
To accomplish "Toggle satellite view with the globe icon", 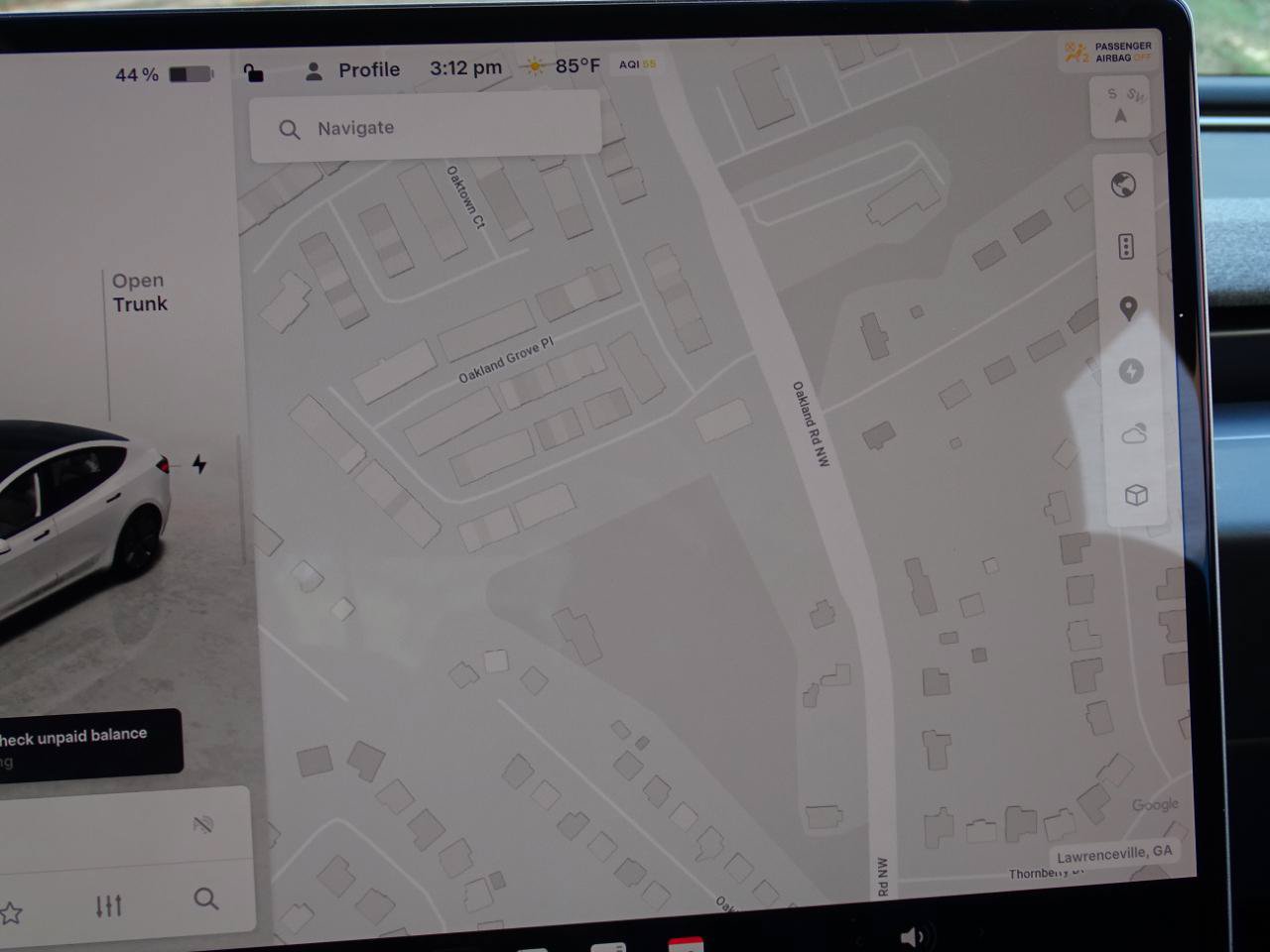I will pyautogui.click(x=1123, y=184).
